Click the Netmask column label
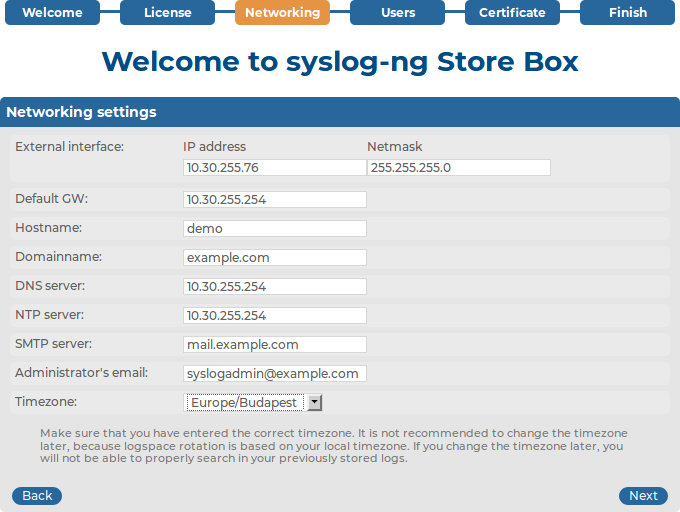This screenshot has width=680, height=512. click(x=395, y=147)
